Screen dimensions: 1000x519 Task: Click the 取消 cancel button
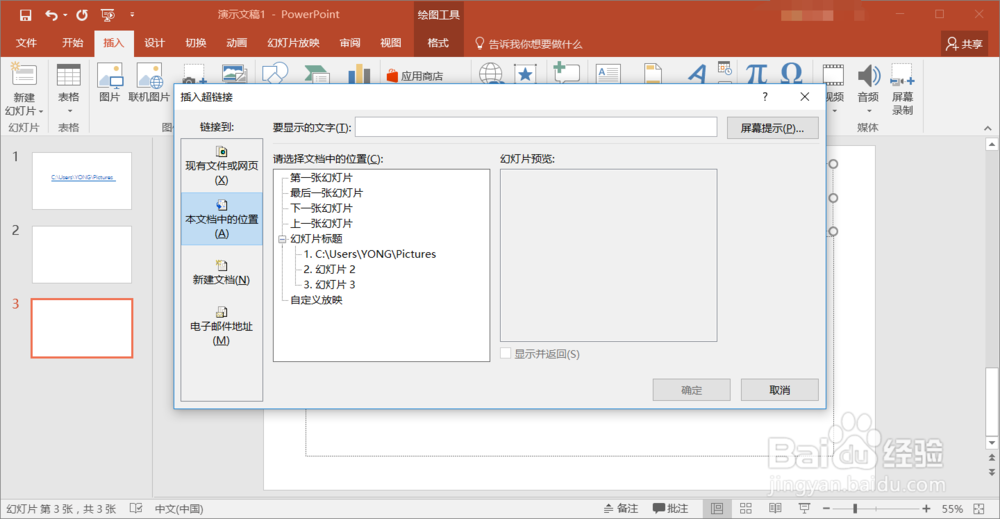[x=779, y=390]
